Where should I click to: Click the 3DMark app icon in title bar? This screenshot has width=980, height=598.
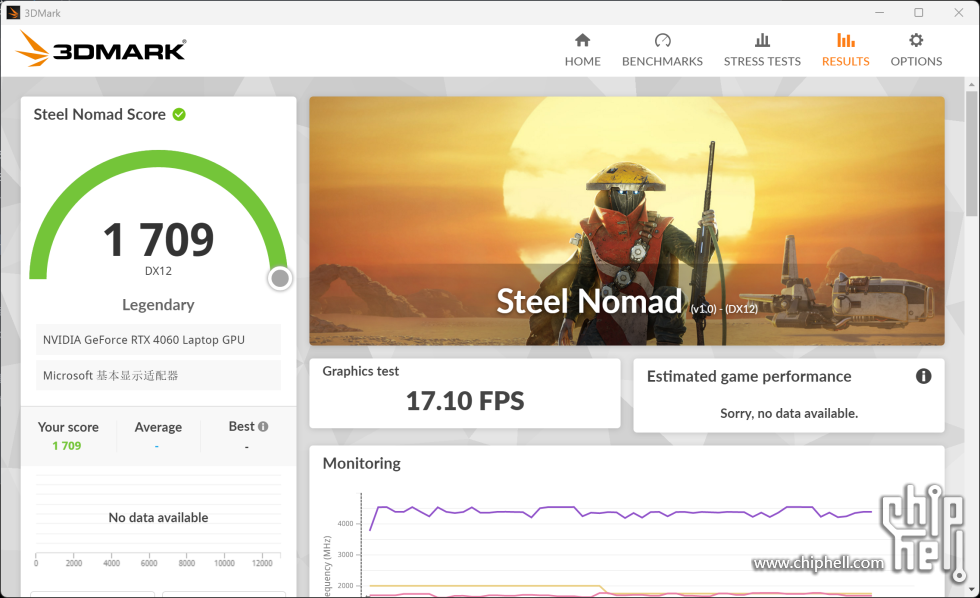[13, 12]
